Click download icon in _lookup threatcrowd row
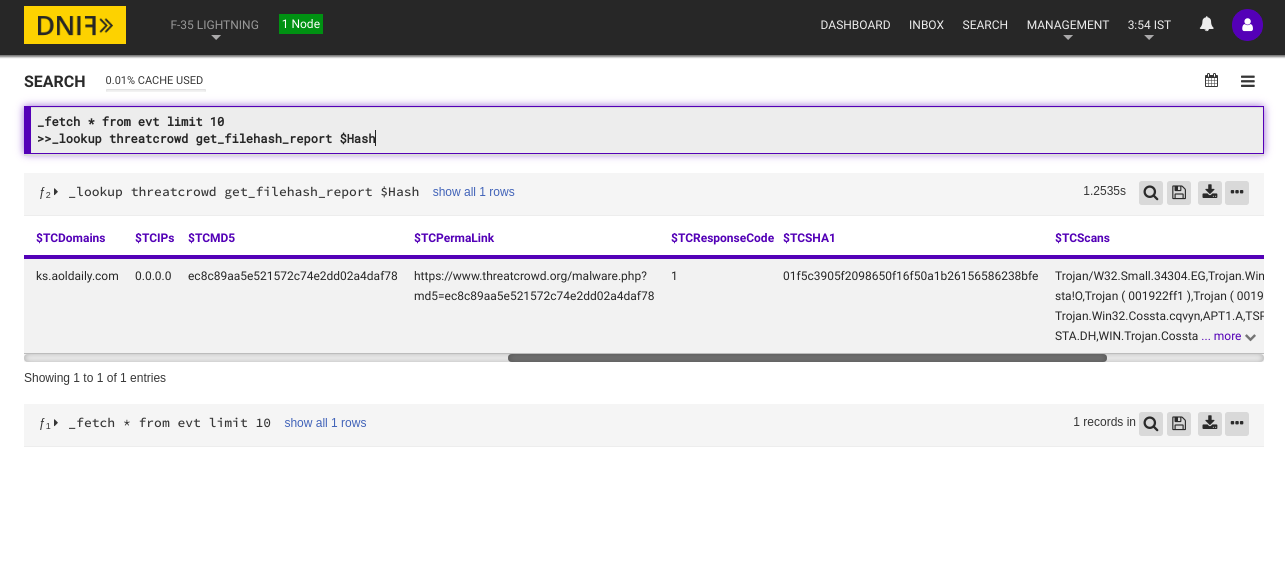The height and width of the screenshot is (567, 1285). pyautogui.click(x=1210, y=193)
